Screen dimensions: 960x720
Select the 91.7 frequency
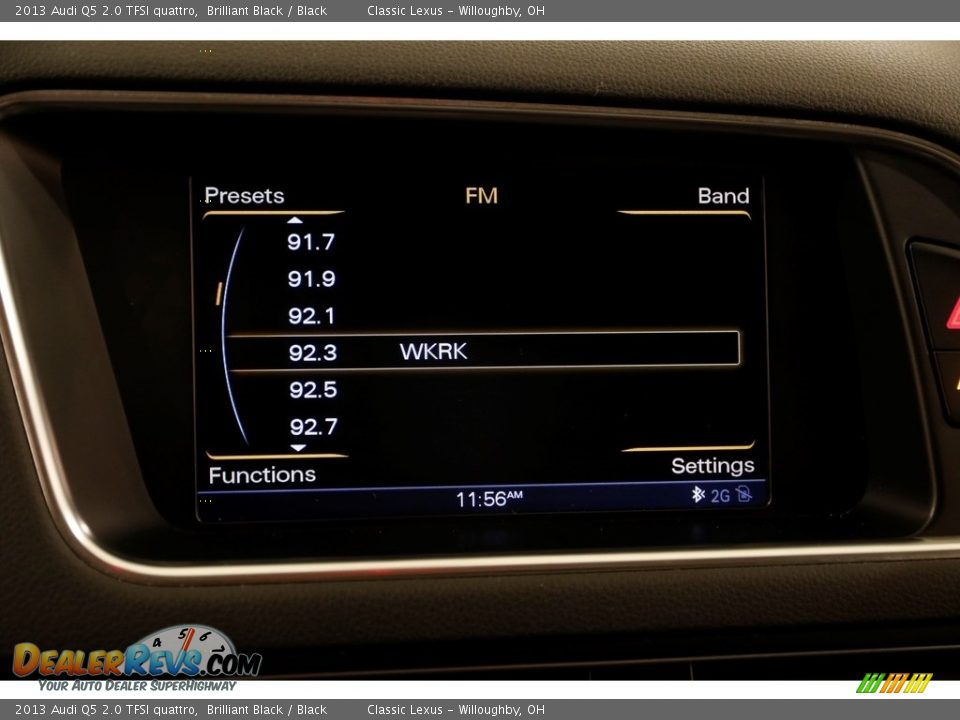tap(311, 242)
